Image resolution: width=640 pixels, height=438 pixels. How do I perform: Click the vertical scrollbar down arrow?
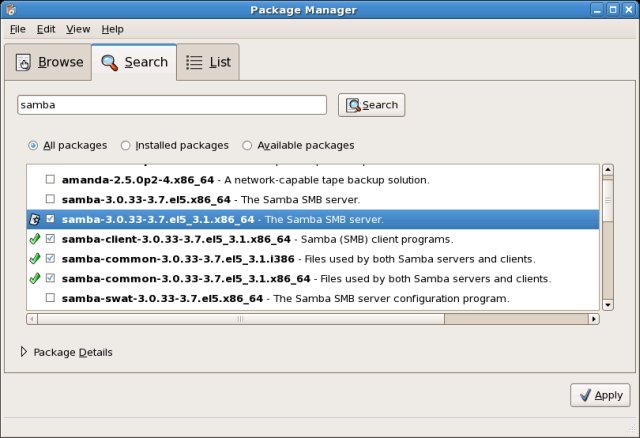point(608,305)
